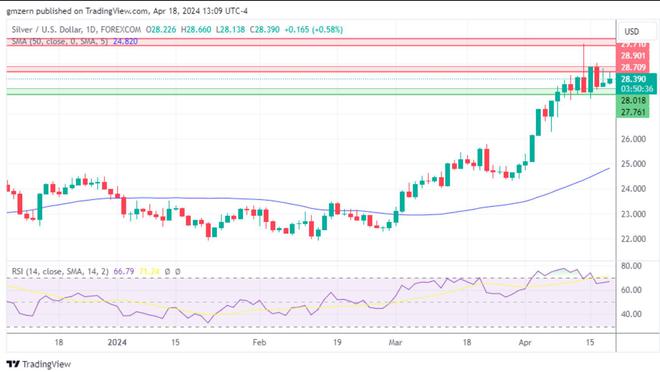This screenshot has height=372, width=660.
Task: Click the 2024 label on time axis
Action: point(117,343)
